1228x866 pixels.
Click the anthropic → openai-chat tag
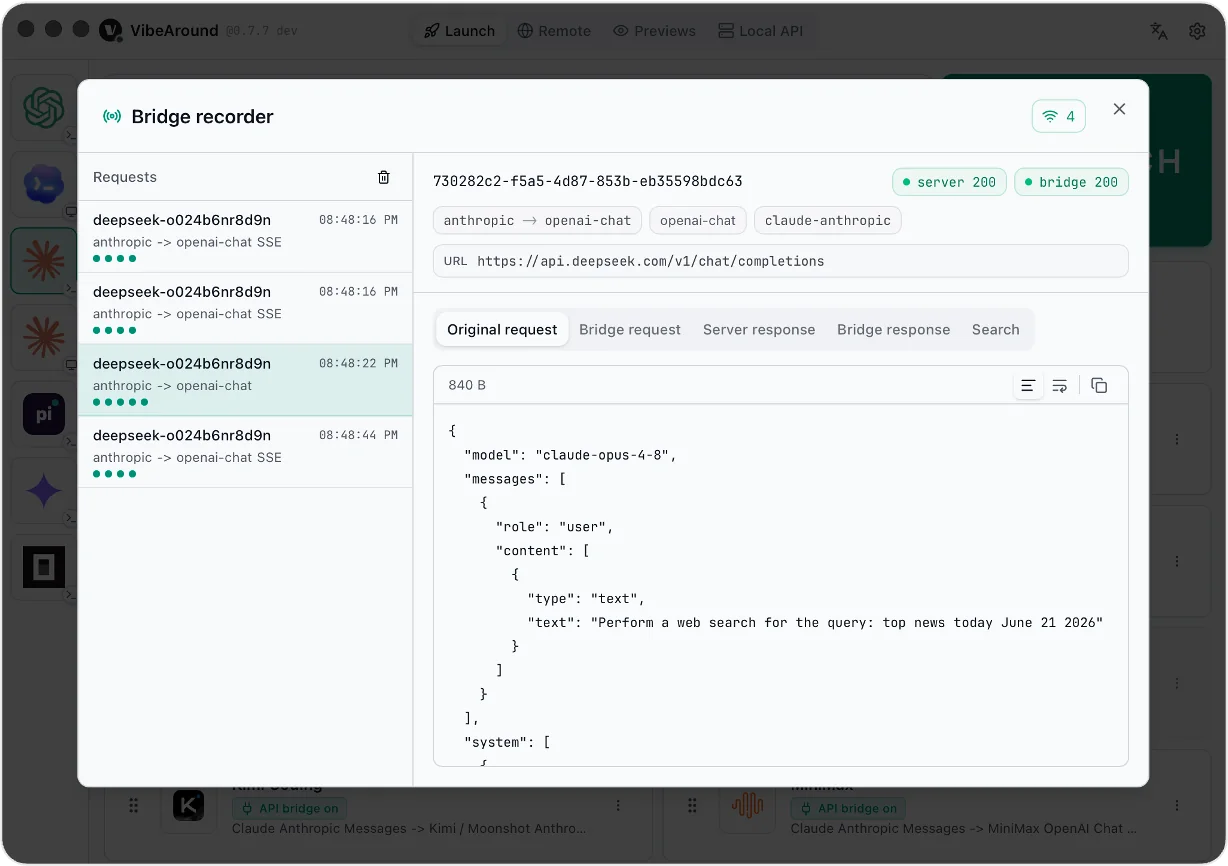[537, 221]
